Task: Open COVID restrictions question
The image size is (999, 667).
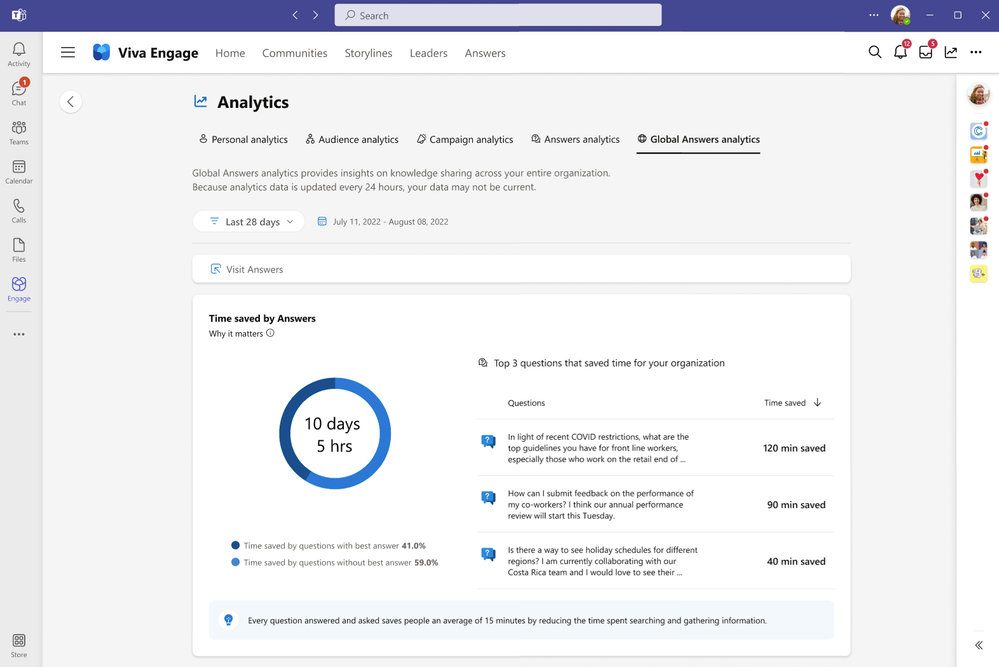Action: click(x=598, y=448)
